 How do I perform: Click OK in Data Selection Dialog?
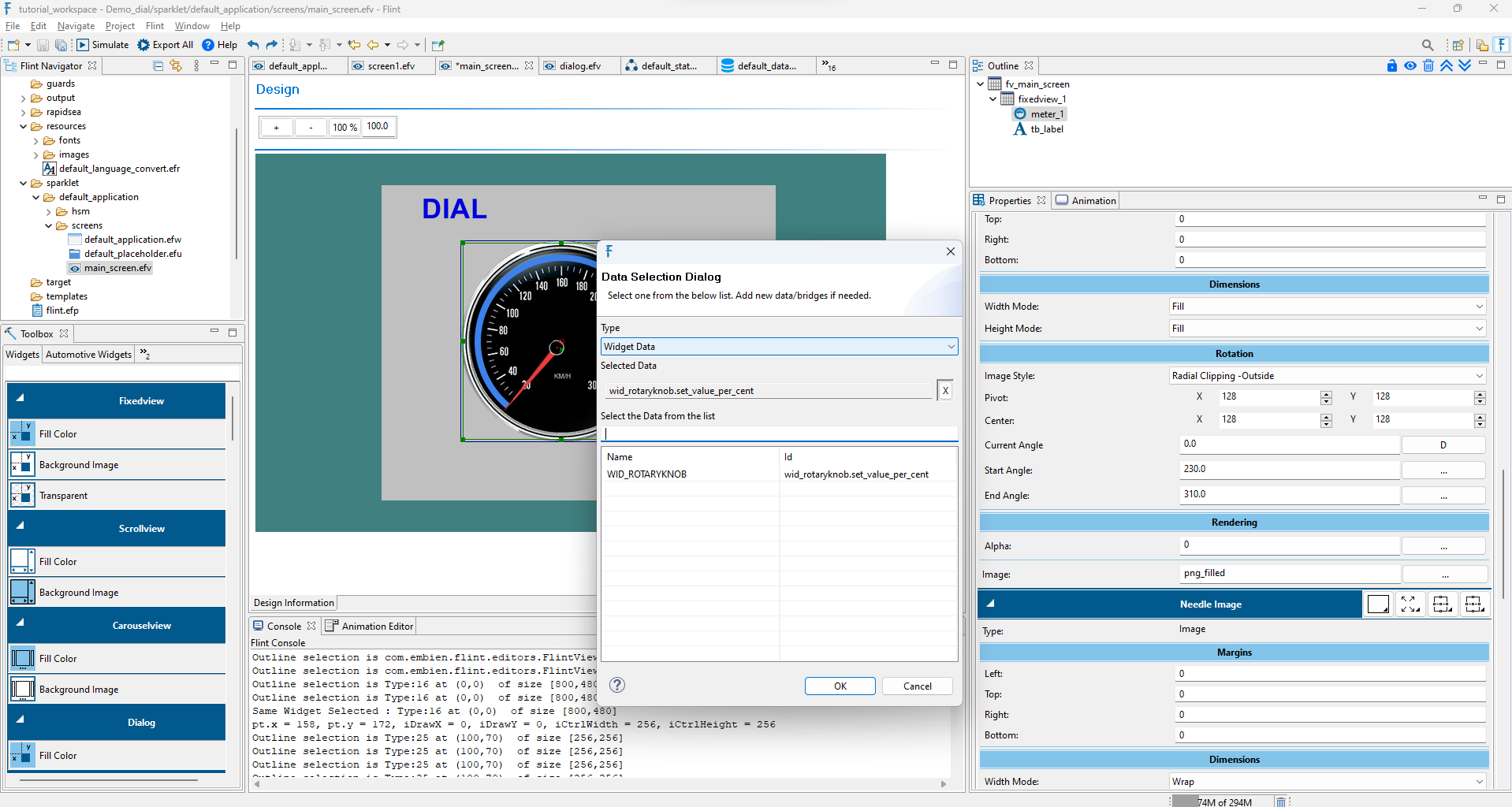840,686
